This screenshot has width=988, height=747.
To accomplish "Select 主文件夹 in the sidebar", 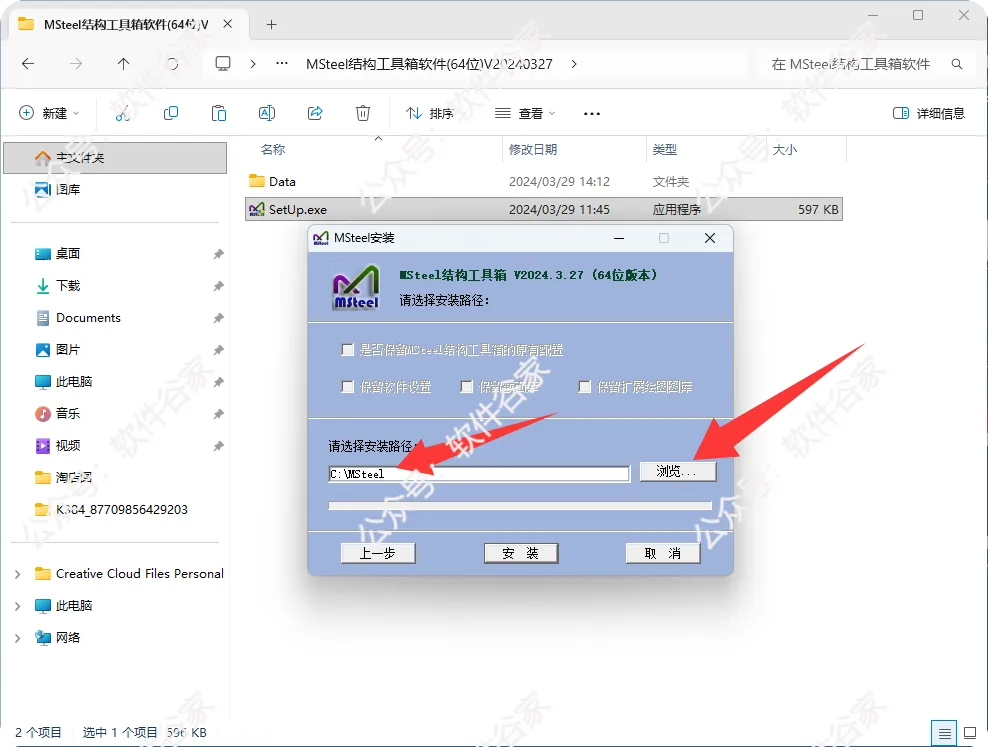I will (x=115, y=157).
